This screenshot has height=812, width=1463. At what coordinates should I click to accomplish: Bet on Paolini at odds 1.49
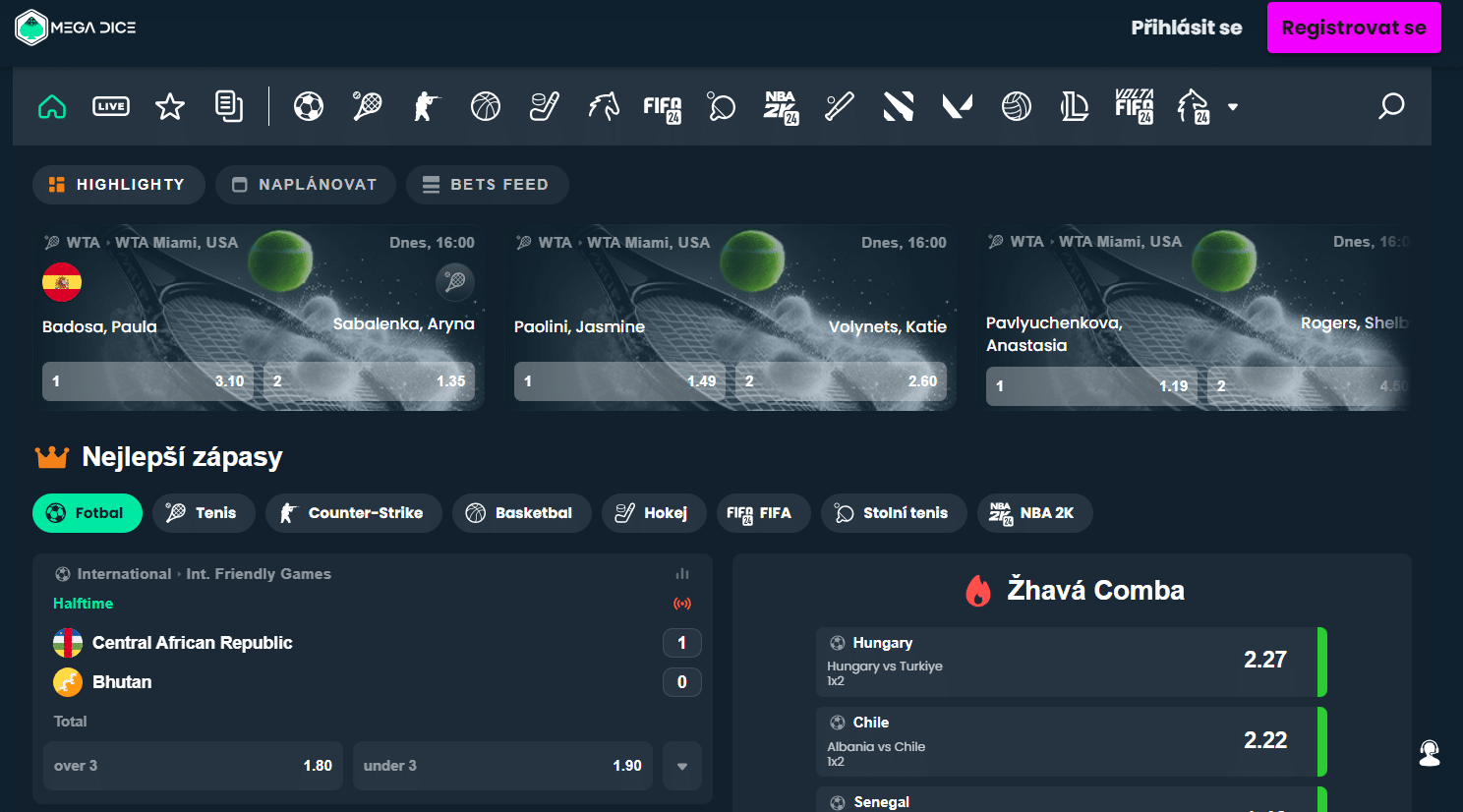[x=619, y=381]
